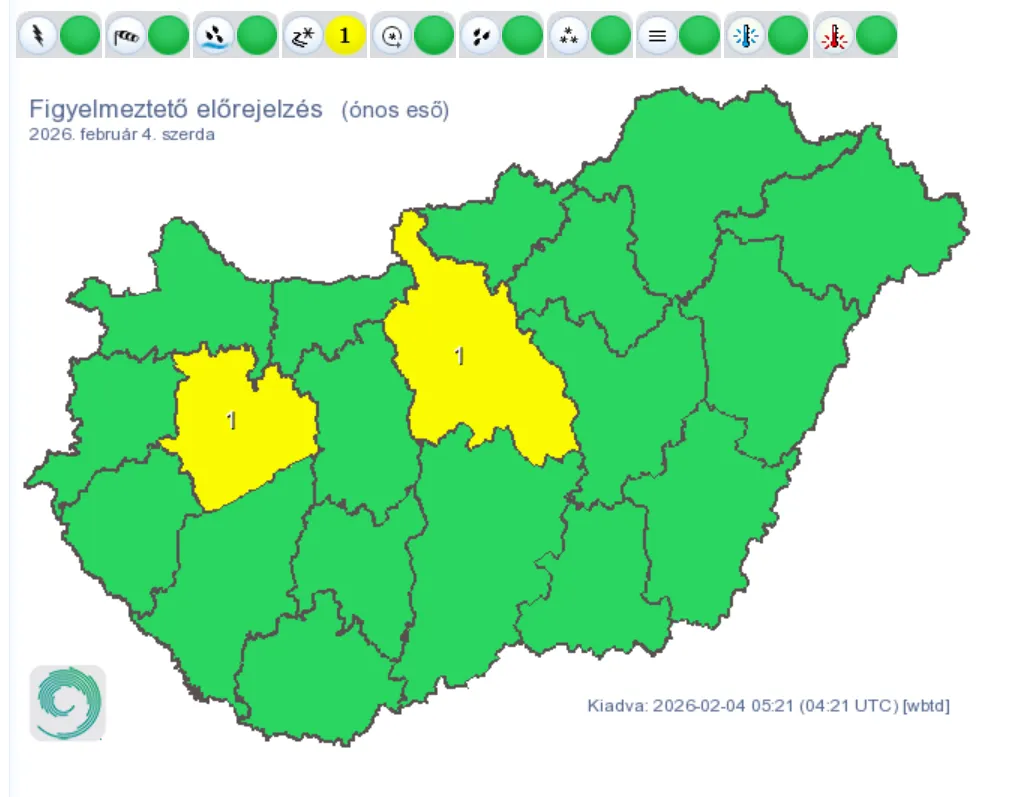Open the heavy rainfall cloudburst warning icon

213,36
